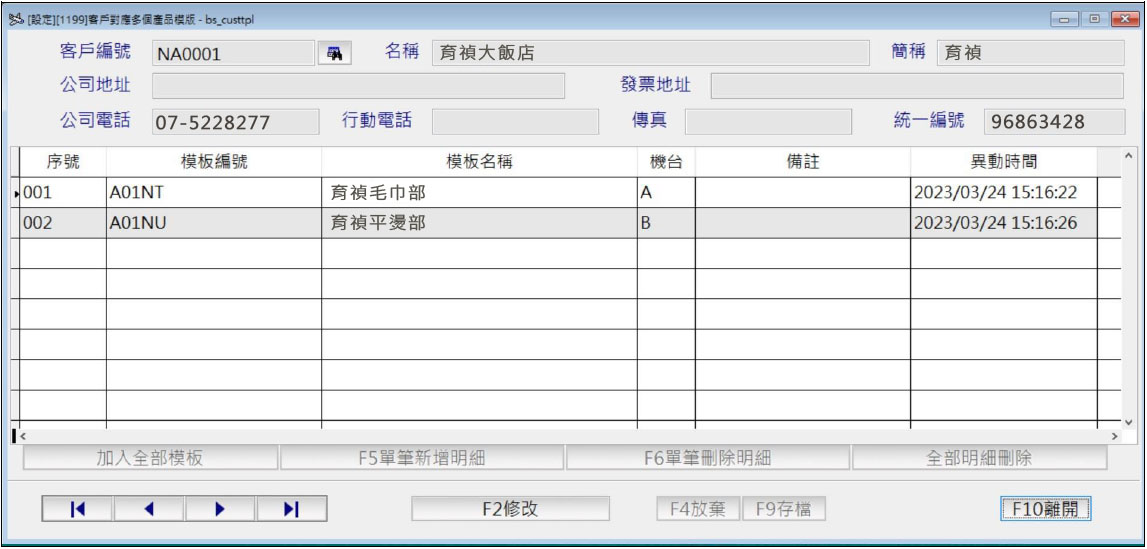Click the horizontal scrollbar right arrow

pyautogui.click(x=1115, y=436)
